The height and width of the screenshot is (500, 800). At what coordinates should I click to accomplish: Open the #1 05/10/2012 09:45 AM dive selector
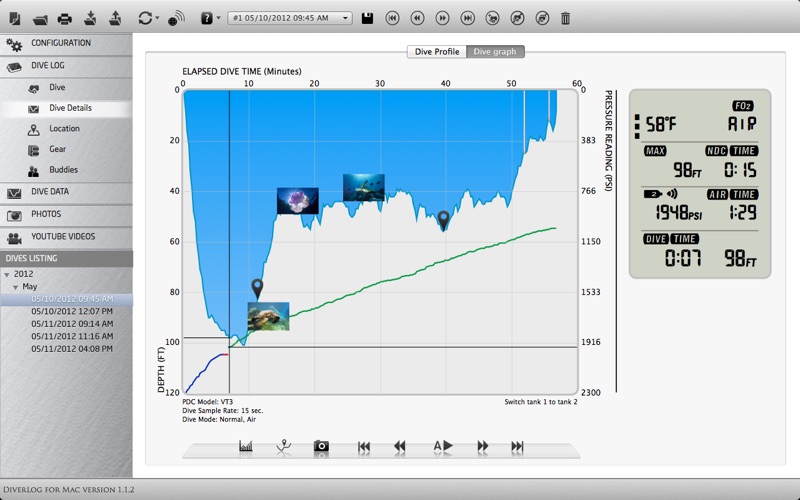point(290,18)
